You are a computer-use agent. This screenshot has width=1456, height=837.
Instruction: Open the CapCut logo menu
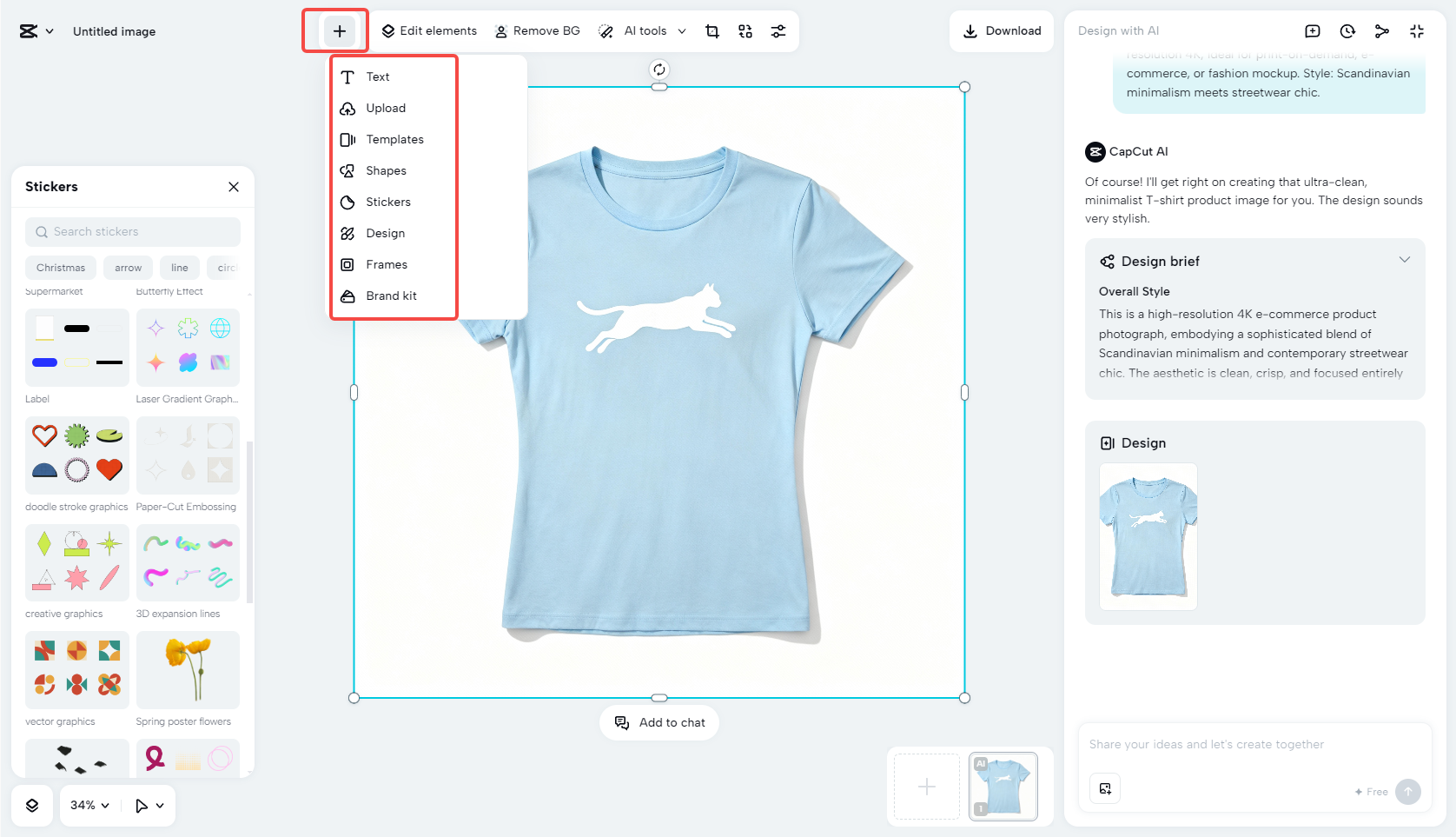pyautogui.click(x=36, y=31)
